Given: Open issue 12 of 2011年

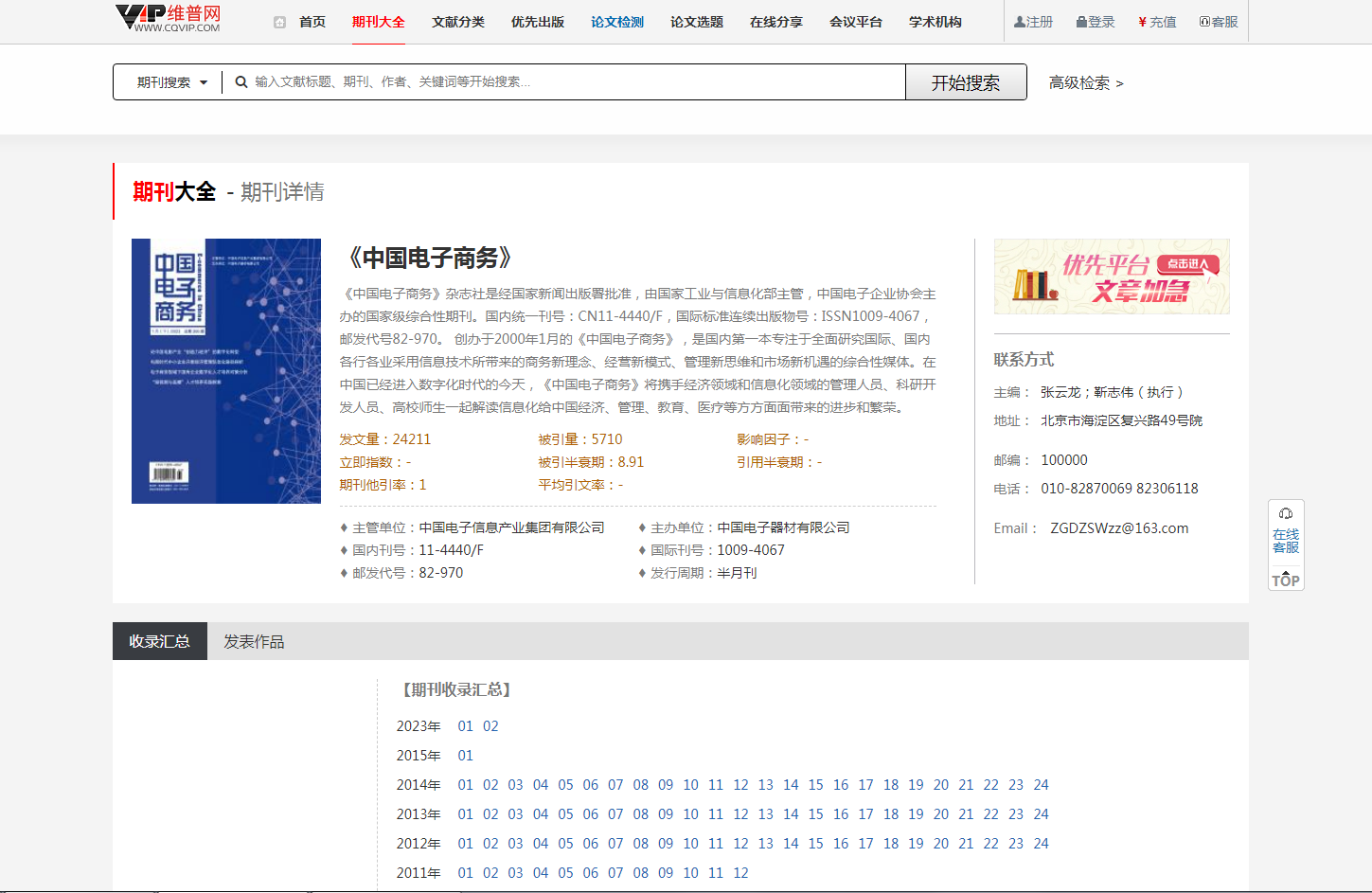Looking at the screenshot, I should 740,873.
